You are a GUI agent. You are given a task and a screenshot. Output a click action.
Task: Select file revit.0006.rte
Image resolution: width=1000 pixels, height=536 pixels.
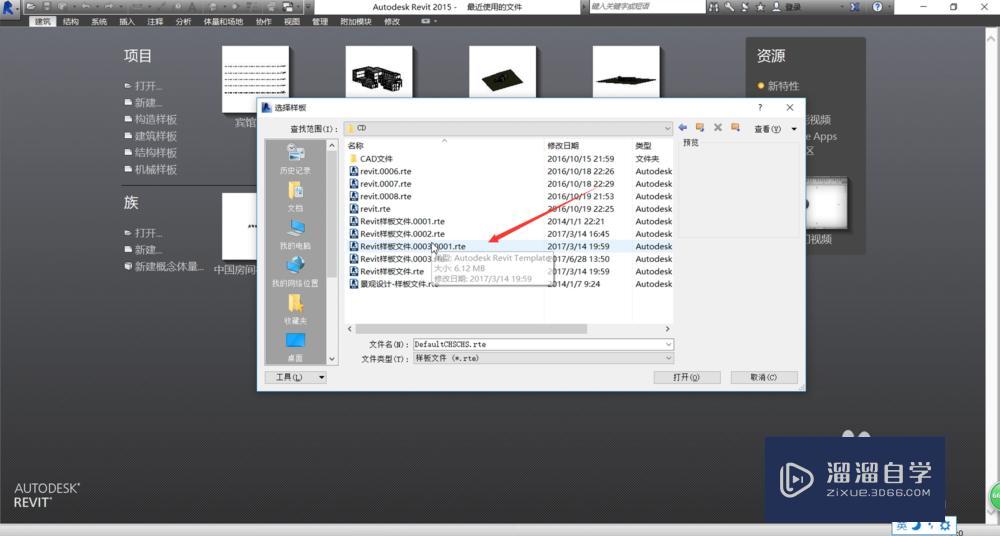tap(381, 171)
